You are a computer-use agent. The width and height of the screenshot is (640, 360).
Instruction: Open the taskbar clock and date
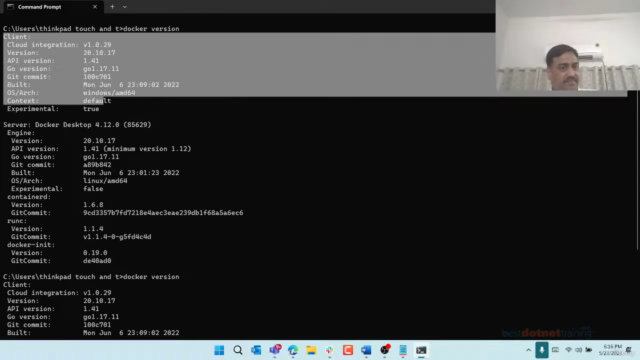point(611,350)
